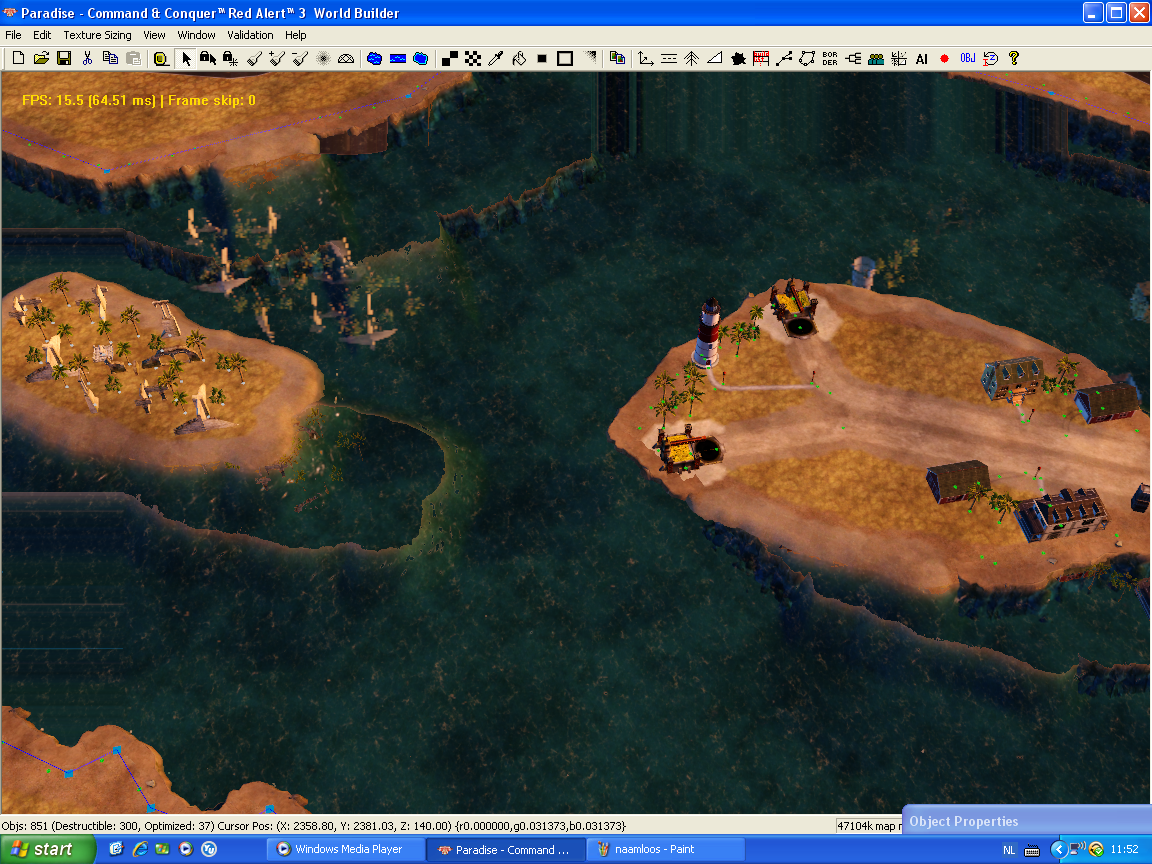Select the checkered large tile tool
The image size is (1152, 864).
(472, 58)
